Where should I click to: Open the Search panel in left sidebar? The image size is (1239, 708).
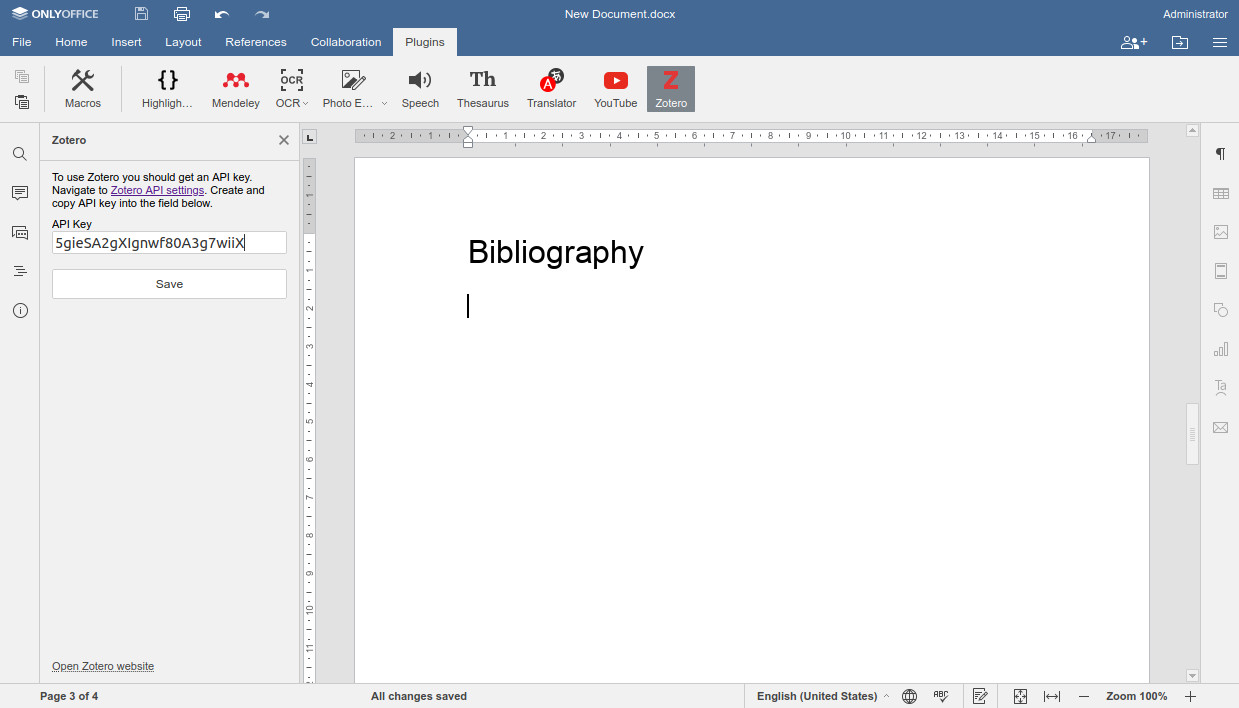click(x=20, y=154)
